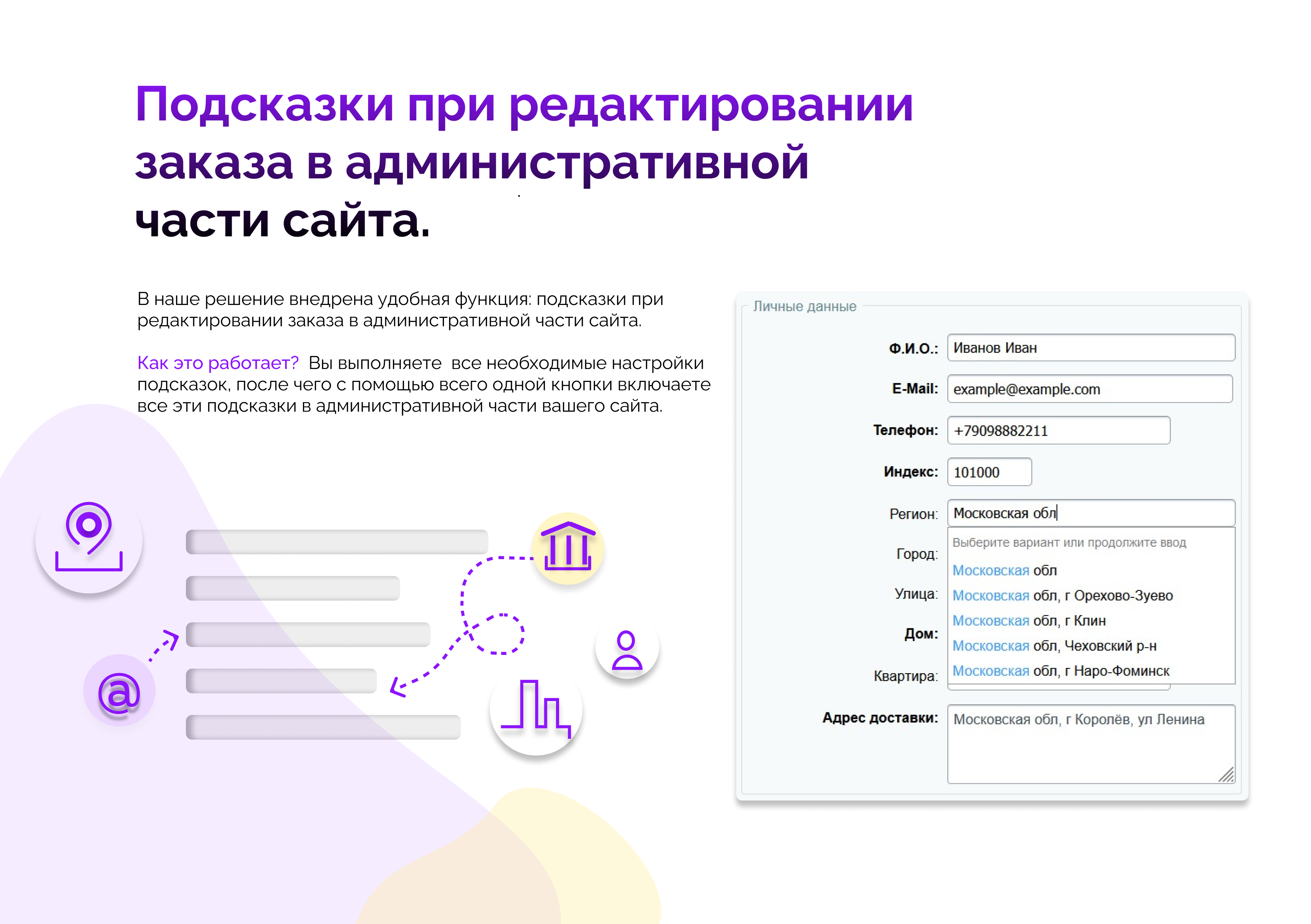Click the E-Mail field example@example.com
The image size is (1311, 924).
pos(1090,389)
